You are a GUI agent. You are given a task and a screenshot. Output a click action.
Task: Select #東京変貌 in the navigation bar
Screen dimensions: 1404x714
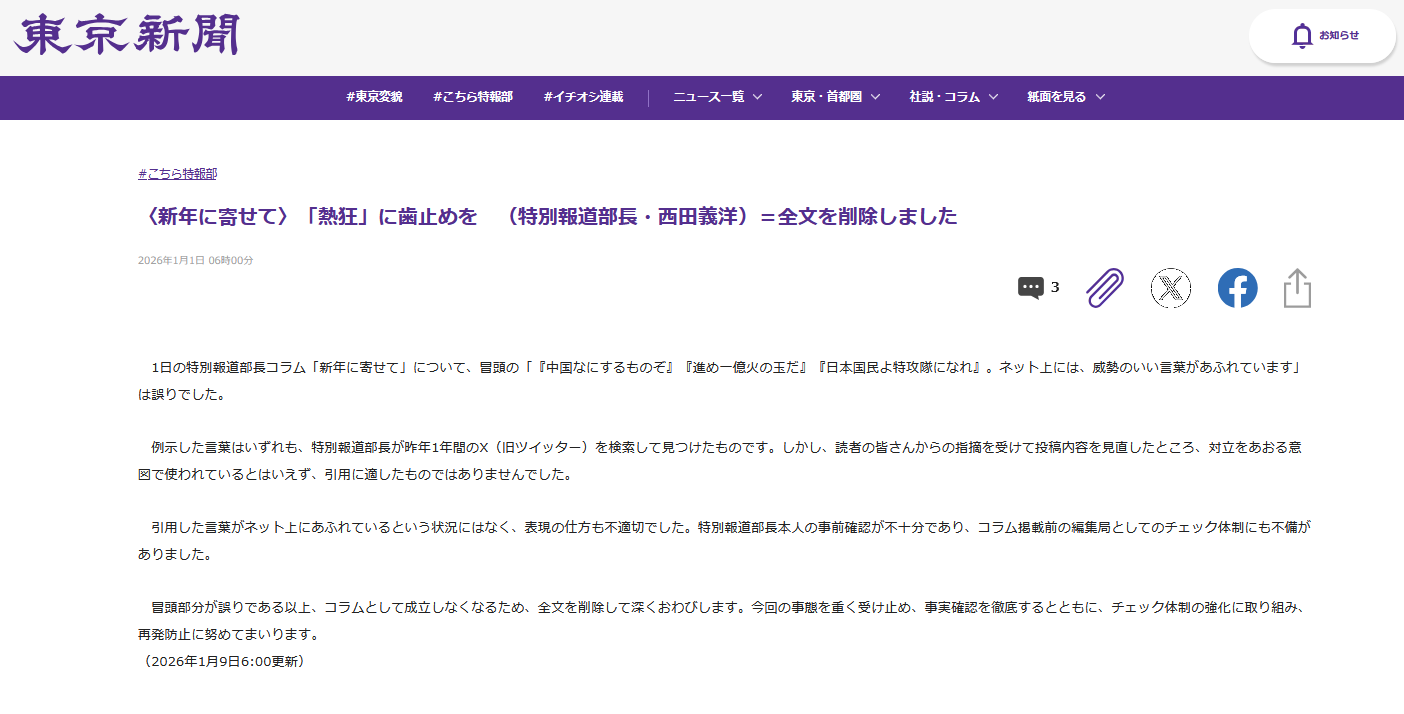tap(374, 97)
